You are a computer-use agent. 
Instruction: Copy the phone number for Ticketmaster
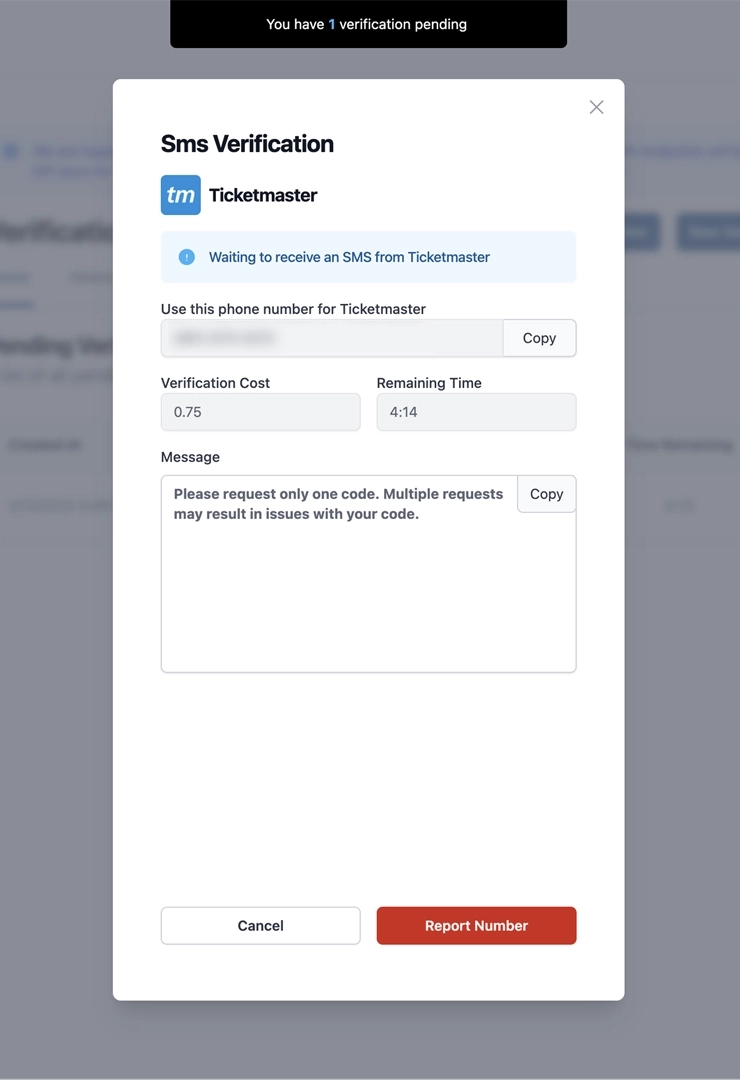pyautogui.click(x=539, y=338)
